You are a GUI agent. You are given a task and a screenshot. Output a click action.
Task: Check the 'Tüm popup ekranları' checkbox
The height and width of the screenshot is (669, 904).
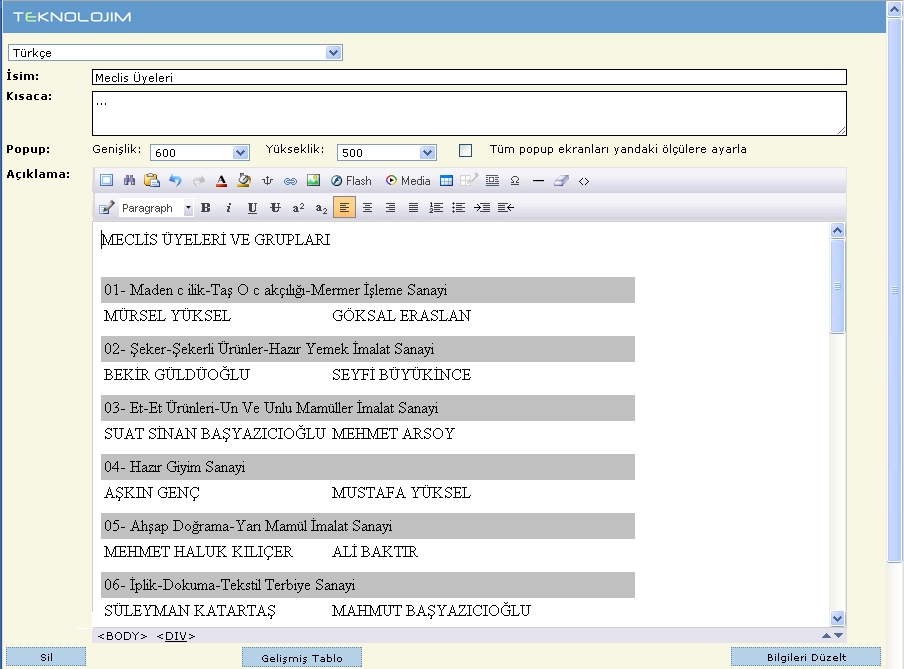(x=465, y=151)
